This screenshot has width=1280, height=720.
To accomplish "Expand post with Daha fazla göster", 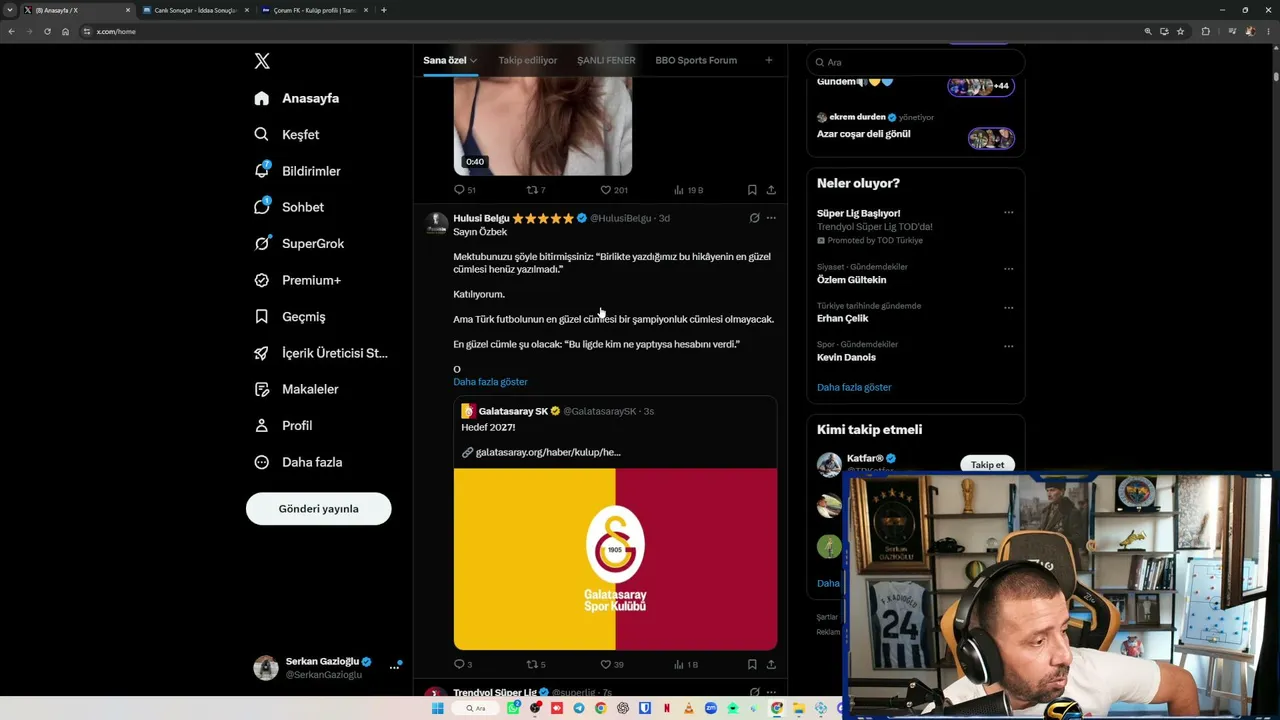I will coord(490,382).
